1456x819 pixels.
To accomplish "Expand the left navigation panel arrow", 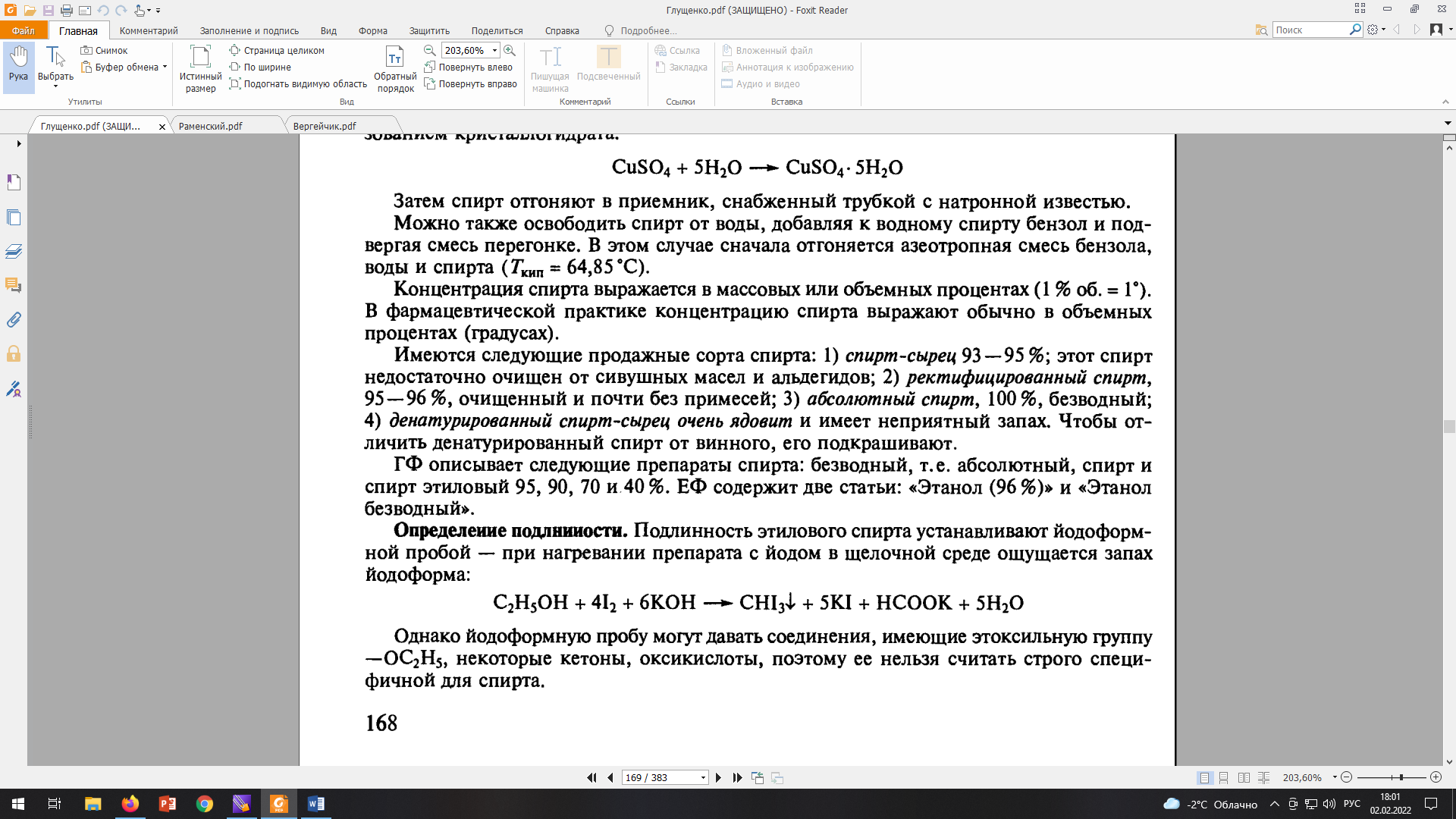I will click(18, 143).
